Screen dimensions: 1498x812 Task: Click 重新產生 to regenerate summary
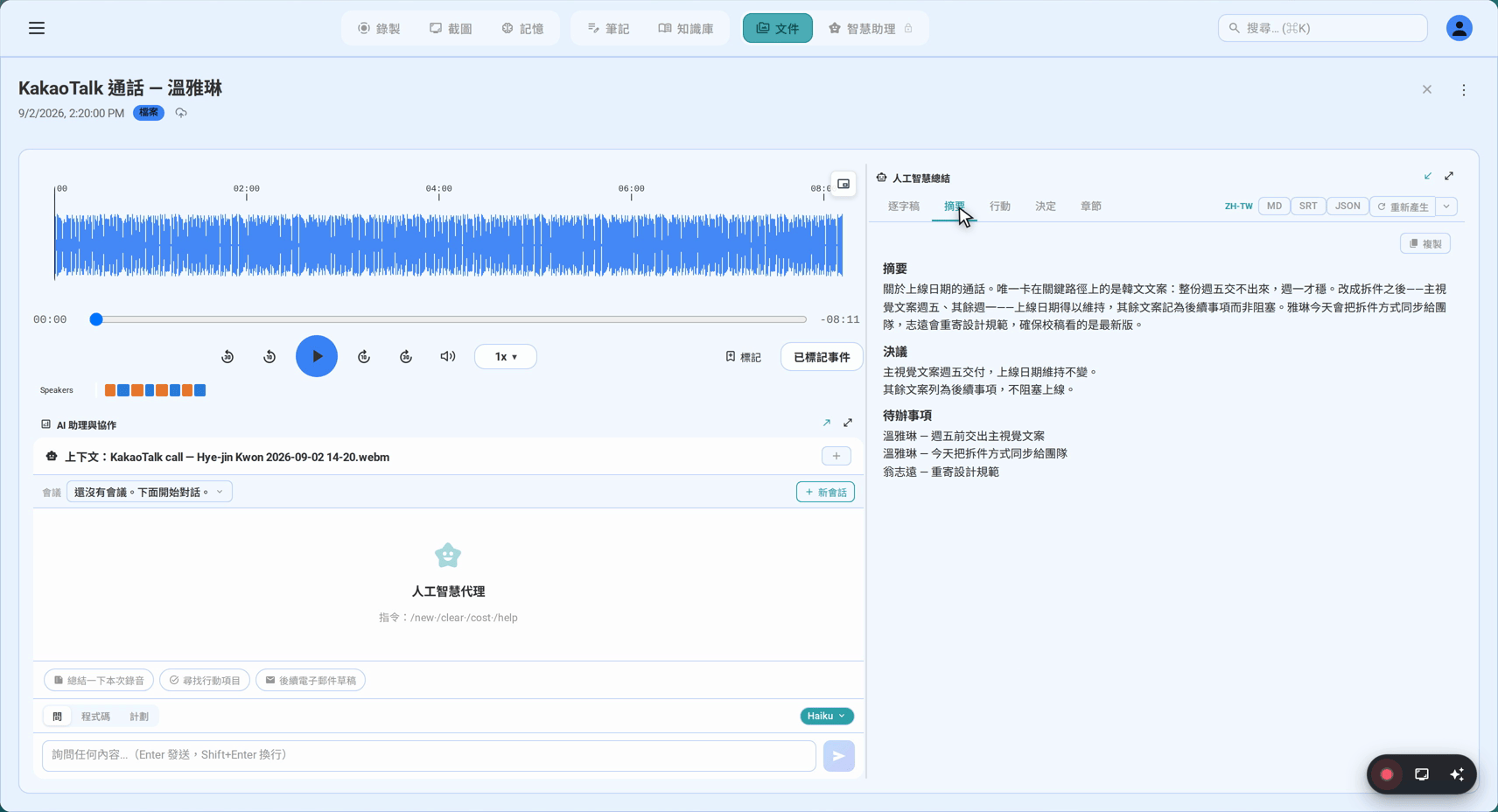pyautogui.click(x=1403, y=206)
